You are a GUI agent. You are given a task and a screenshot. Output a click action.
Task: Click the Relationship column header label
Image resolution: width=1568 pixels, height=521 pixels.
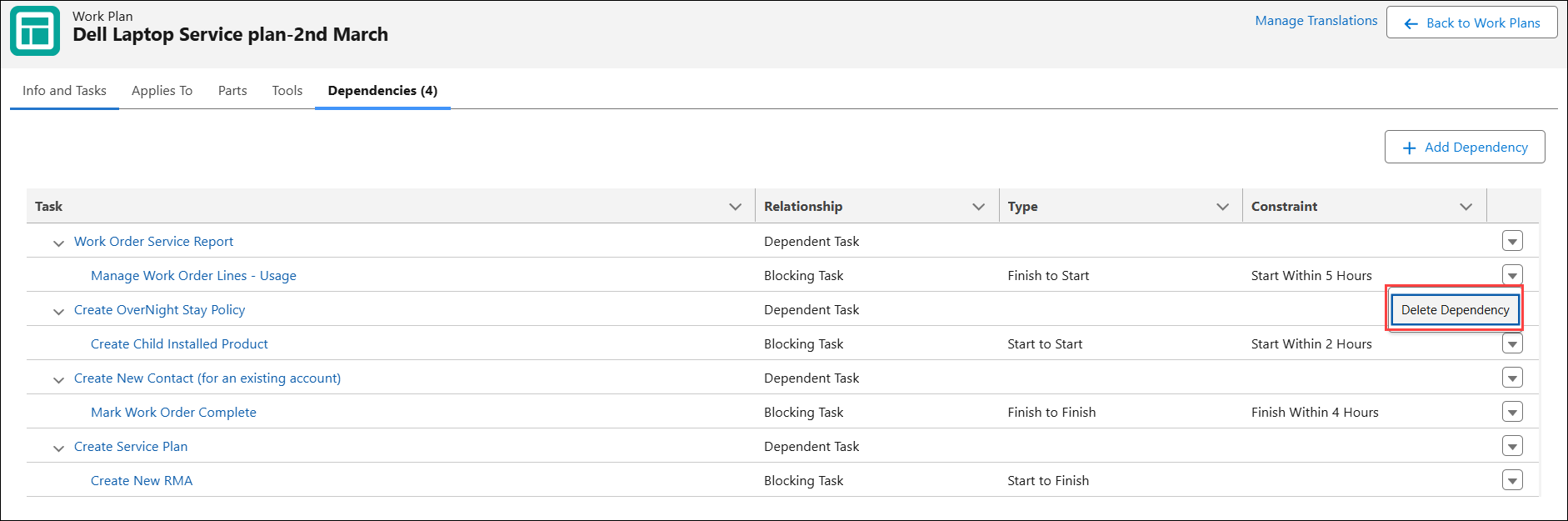point(803,206)
